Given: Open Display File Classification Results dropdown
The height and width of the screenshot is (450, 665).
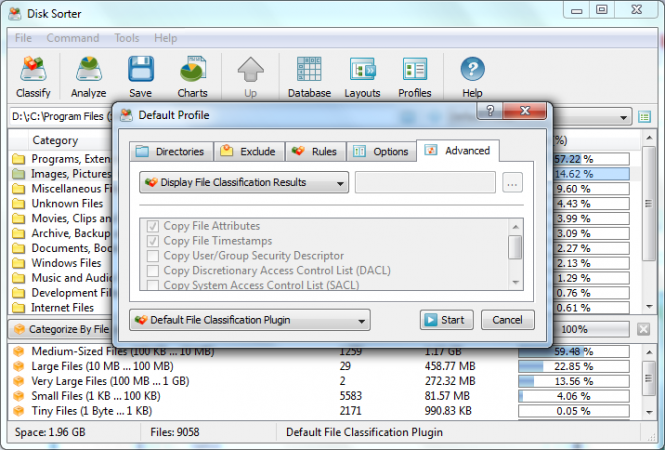Looking at the screenshot, I should pyautogui.click(x=244, y=182).
